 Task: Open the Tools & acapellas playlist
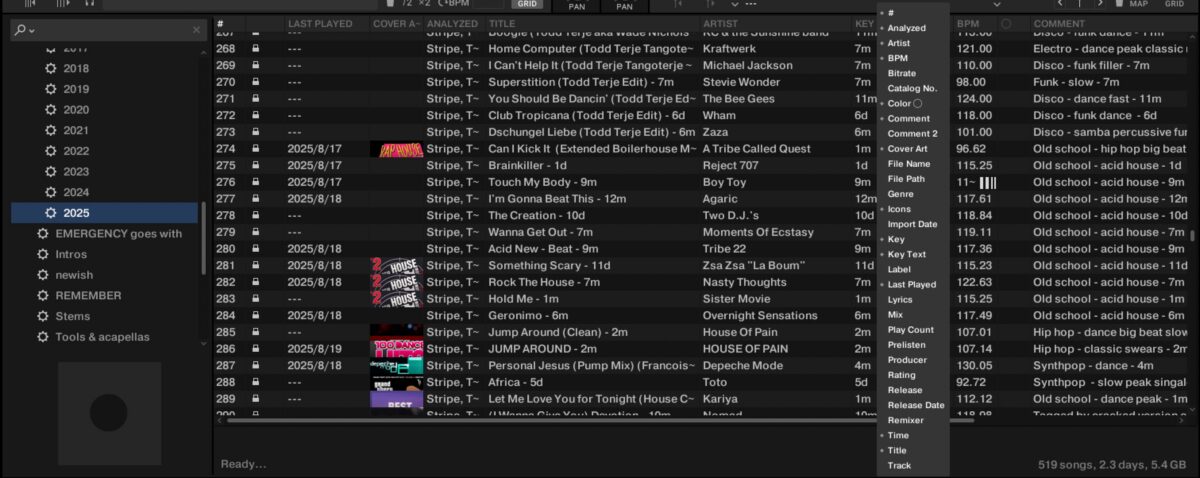point(102,337)
